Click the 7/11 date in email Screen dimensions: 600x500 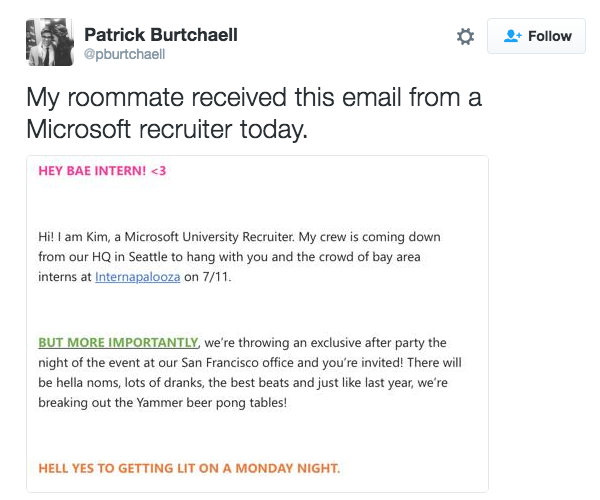tap(217, 277)
